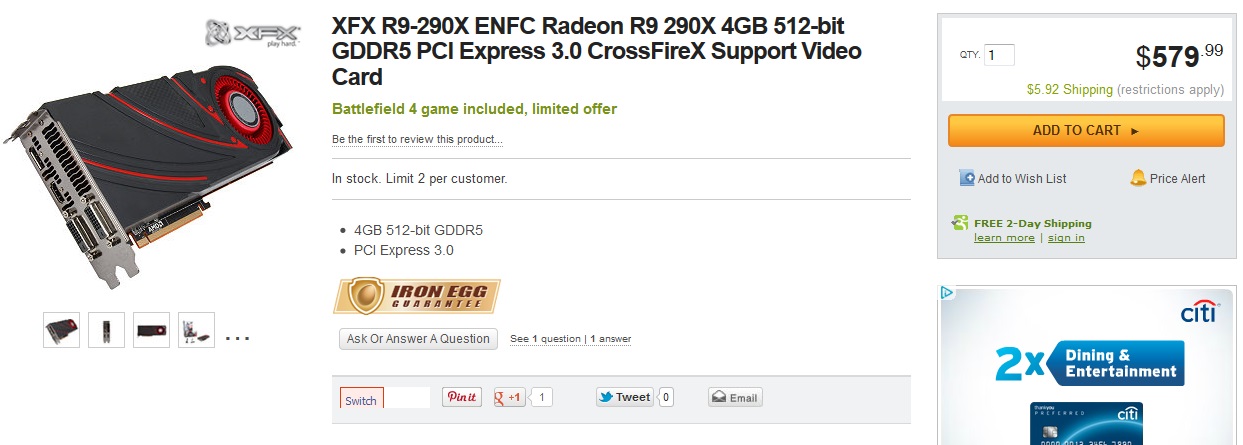Email this product to a friend
Screen dimensions: 1243x445
click(x=735, y=397)
